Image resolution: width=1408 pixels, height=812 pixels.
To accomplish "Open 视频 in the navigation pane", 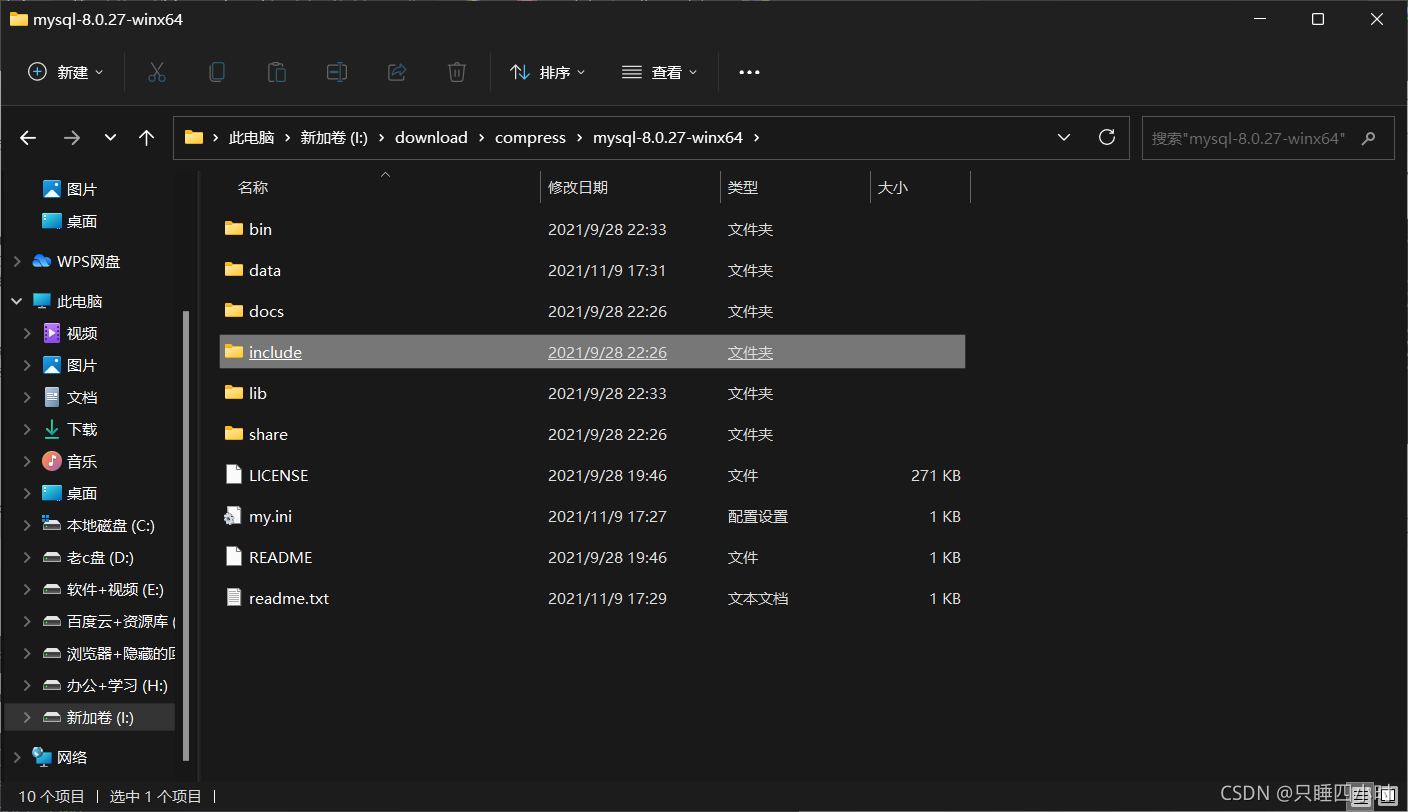I will click(70, 333).
